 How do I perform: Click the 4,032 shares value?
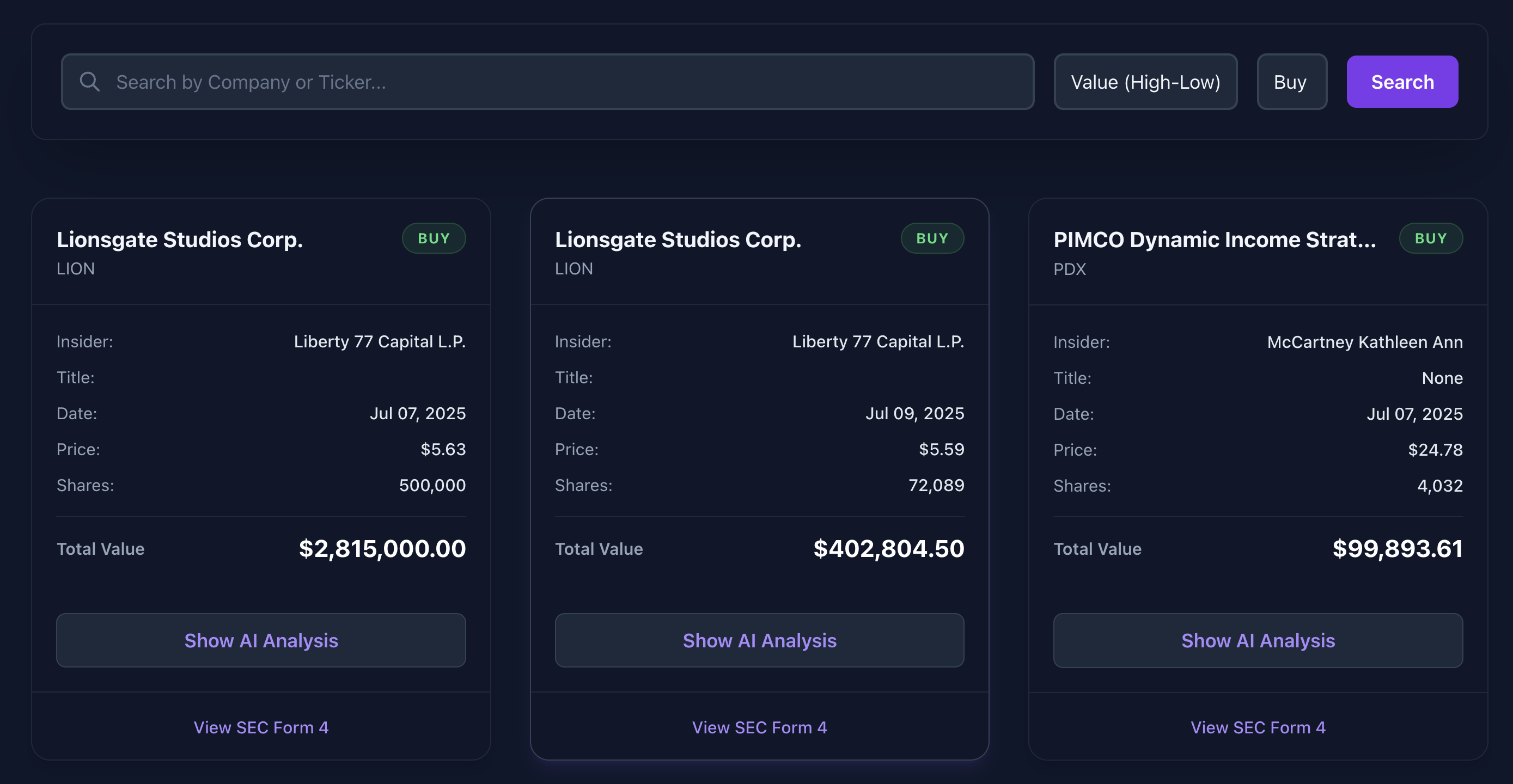coord(1440,486)
